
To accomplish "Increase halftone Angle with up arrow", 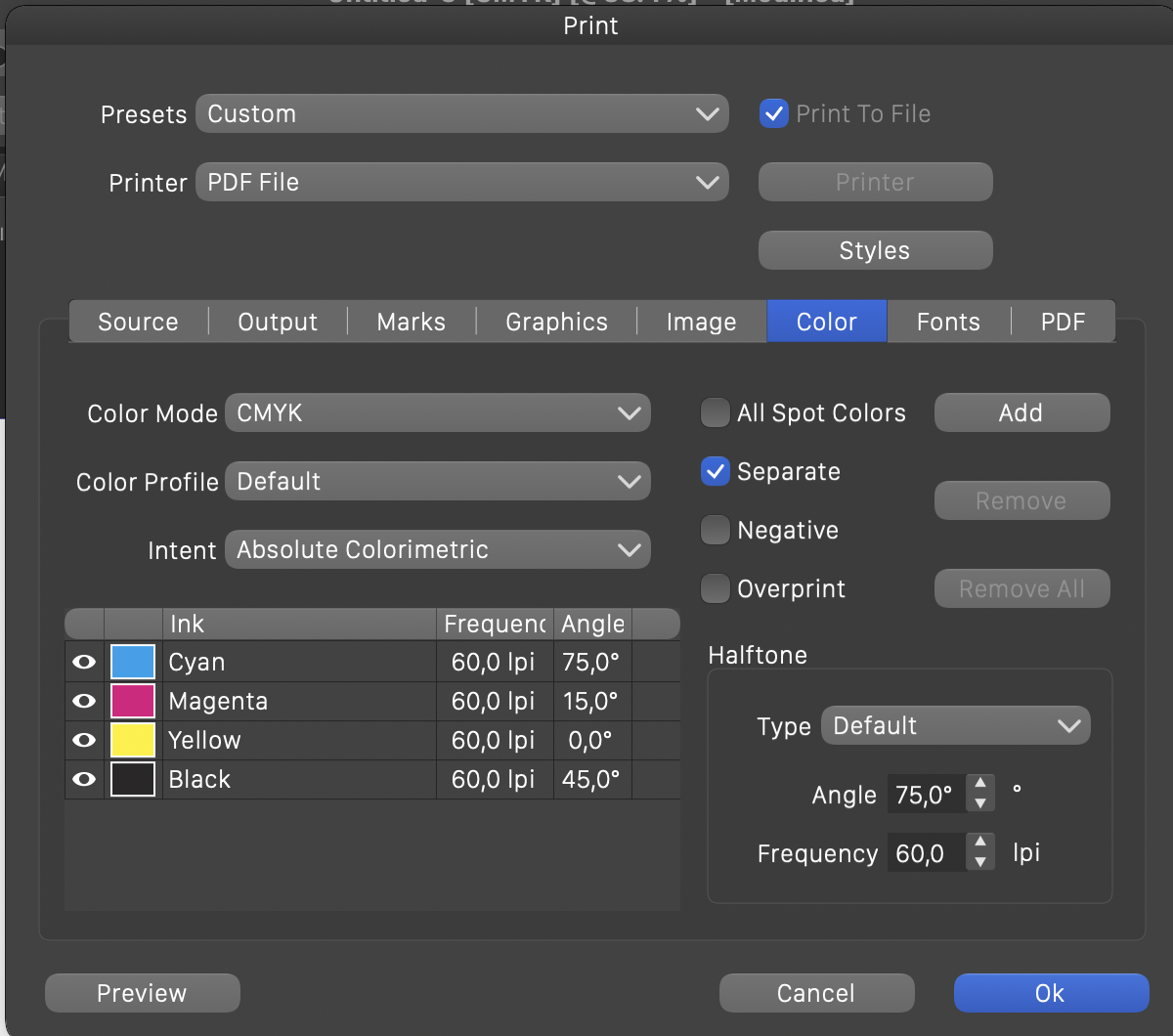I will (979, 785).
